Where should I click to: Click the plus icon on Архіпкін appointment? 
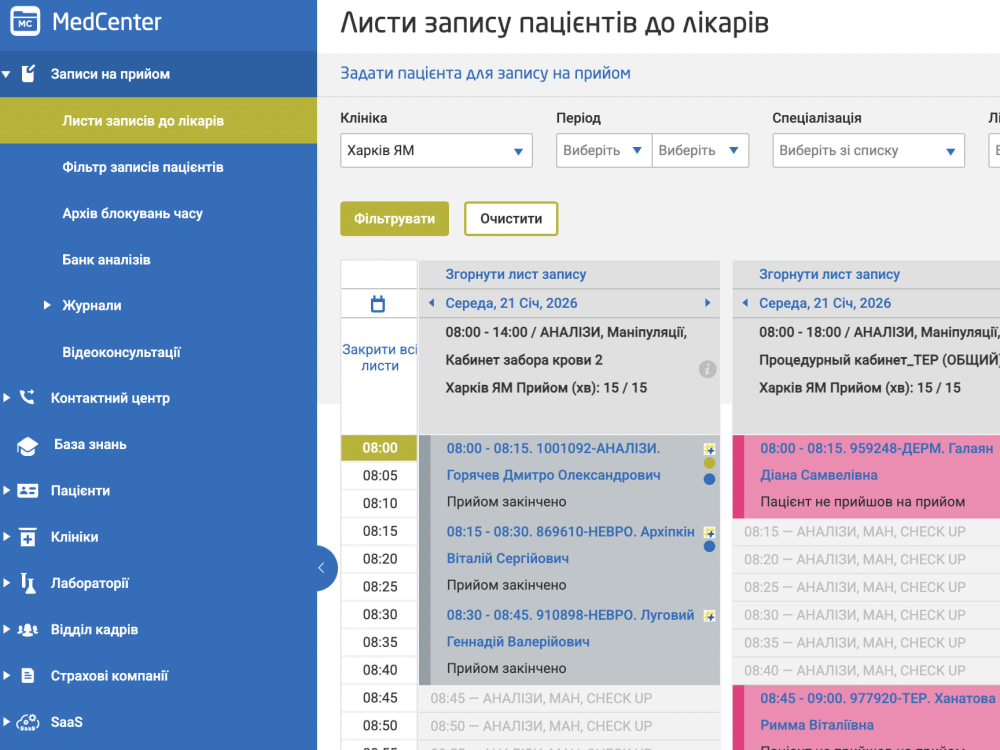point(709,532)
